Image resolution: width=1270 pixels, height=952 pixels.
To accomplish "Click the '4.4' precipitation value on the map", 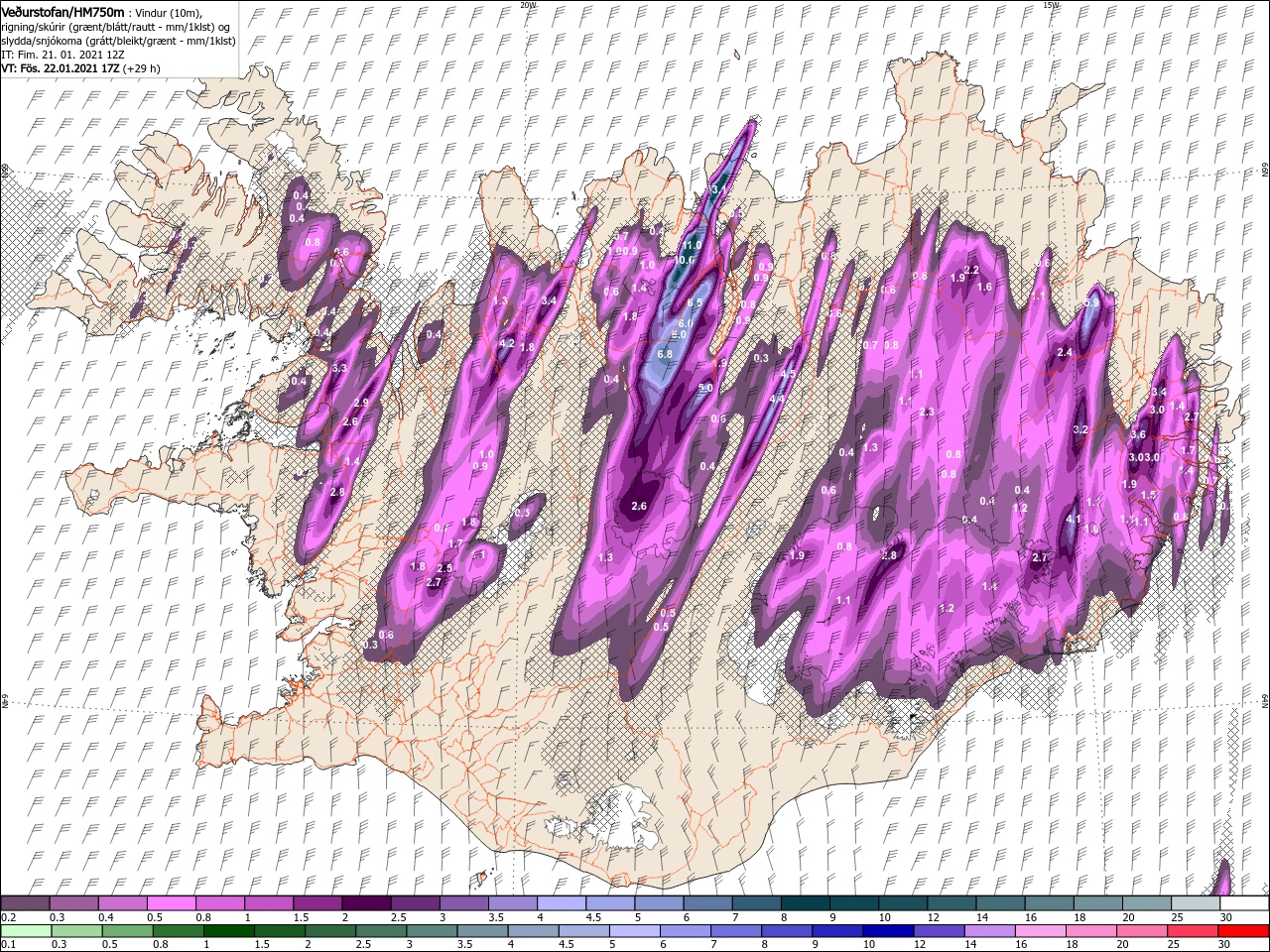I will (x=777, y=399).
